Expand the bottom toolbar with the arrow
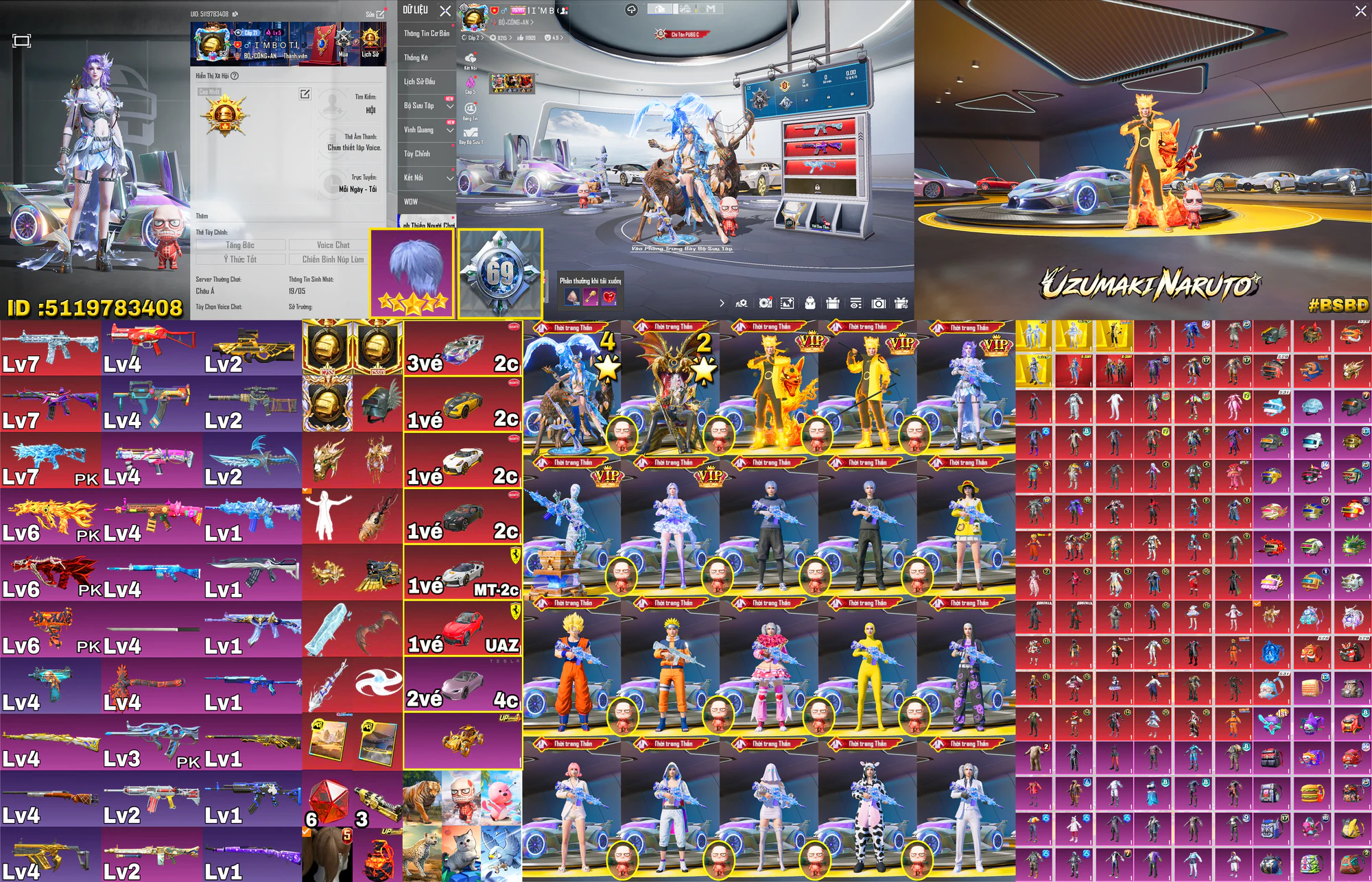Viewport: 1372px width, 882px height. [722, 302]
